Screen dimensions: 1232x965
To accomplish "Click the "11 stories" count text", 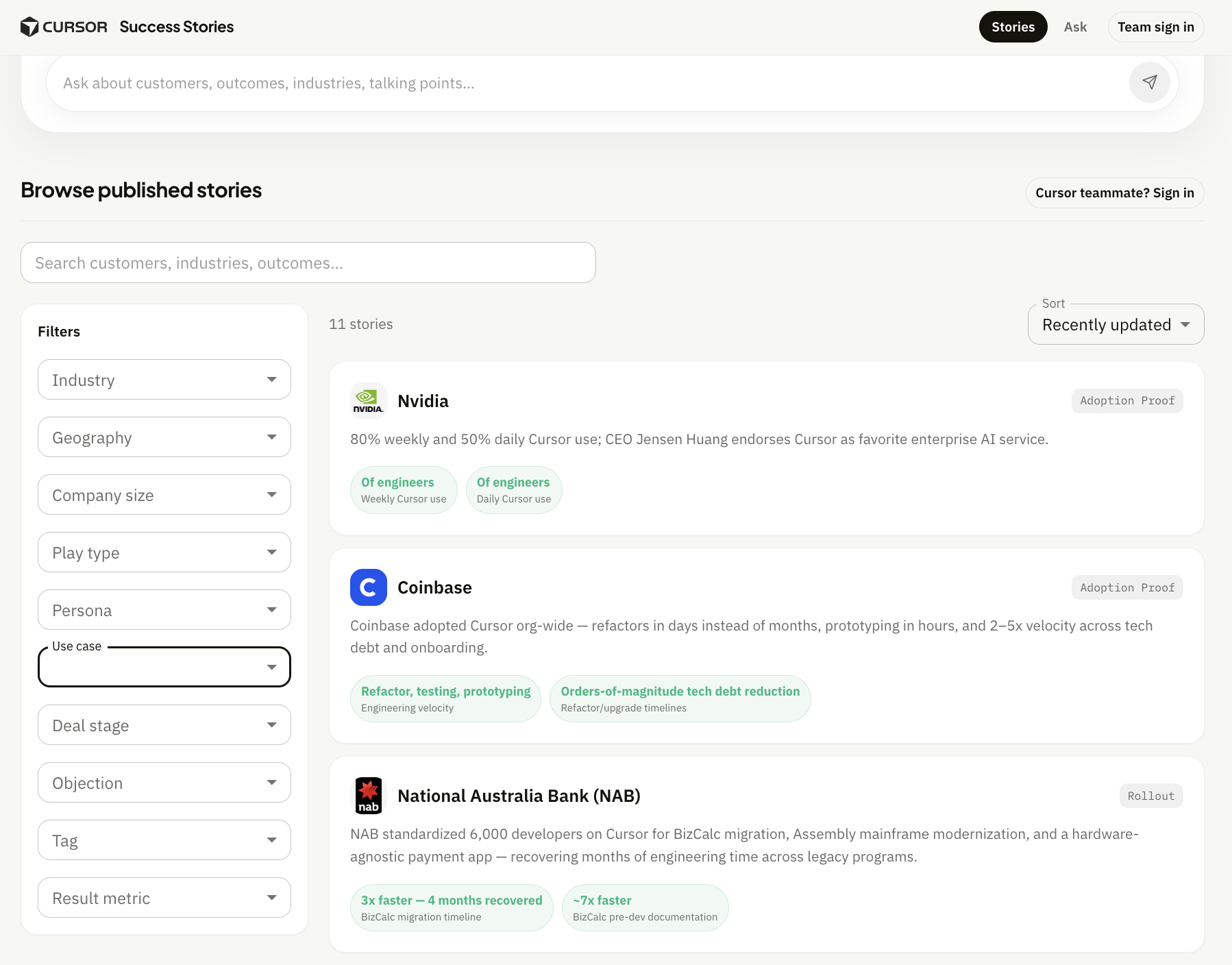I will tap(361, 324).
